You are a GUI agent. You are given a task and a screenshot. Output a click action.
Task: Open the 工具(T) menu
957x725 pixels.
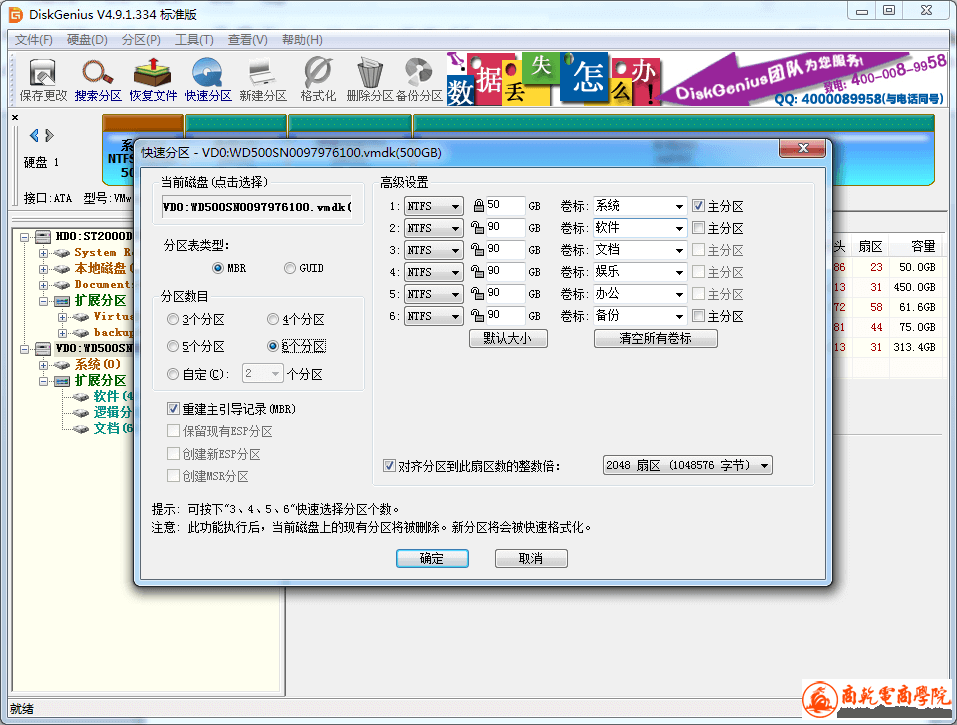(194, 40)
